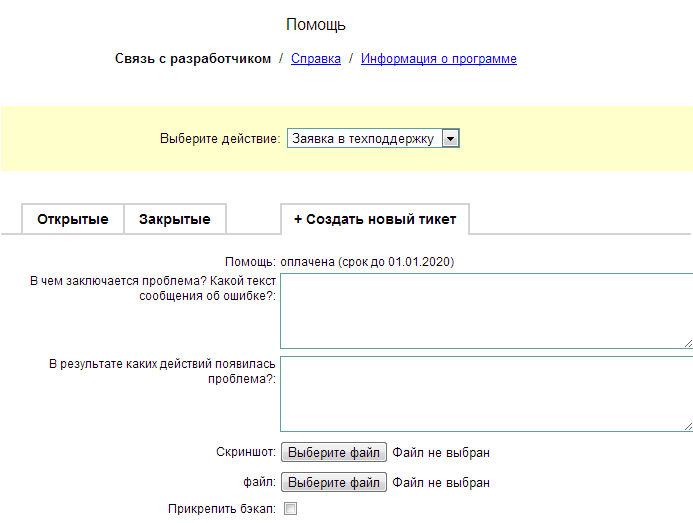Click resize grip of the second text area

click(x=687, y=425)
